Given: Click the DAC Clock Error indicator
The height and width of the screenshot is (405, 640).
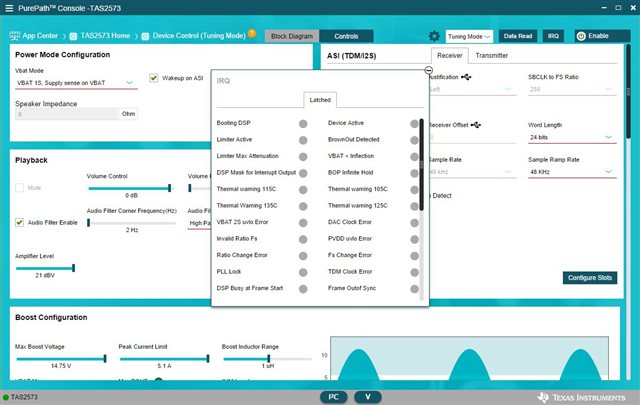Looking at the screenshot, I should coord(414,223).
